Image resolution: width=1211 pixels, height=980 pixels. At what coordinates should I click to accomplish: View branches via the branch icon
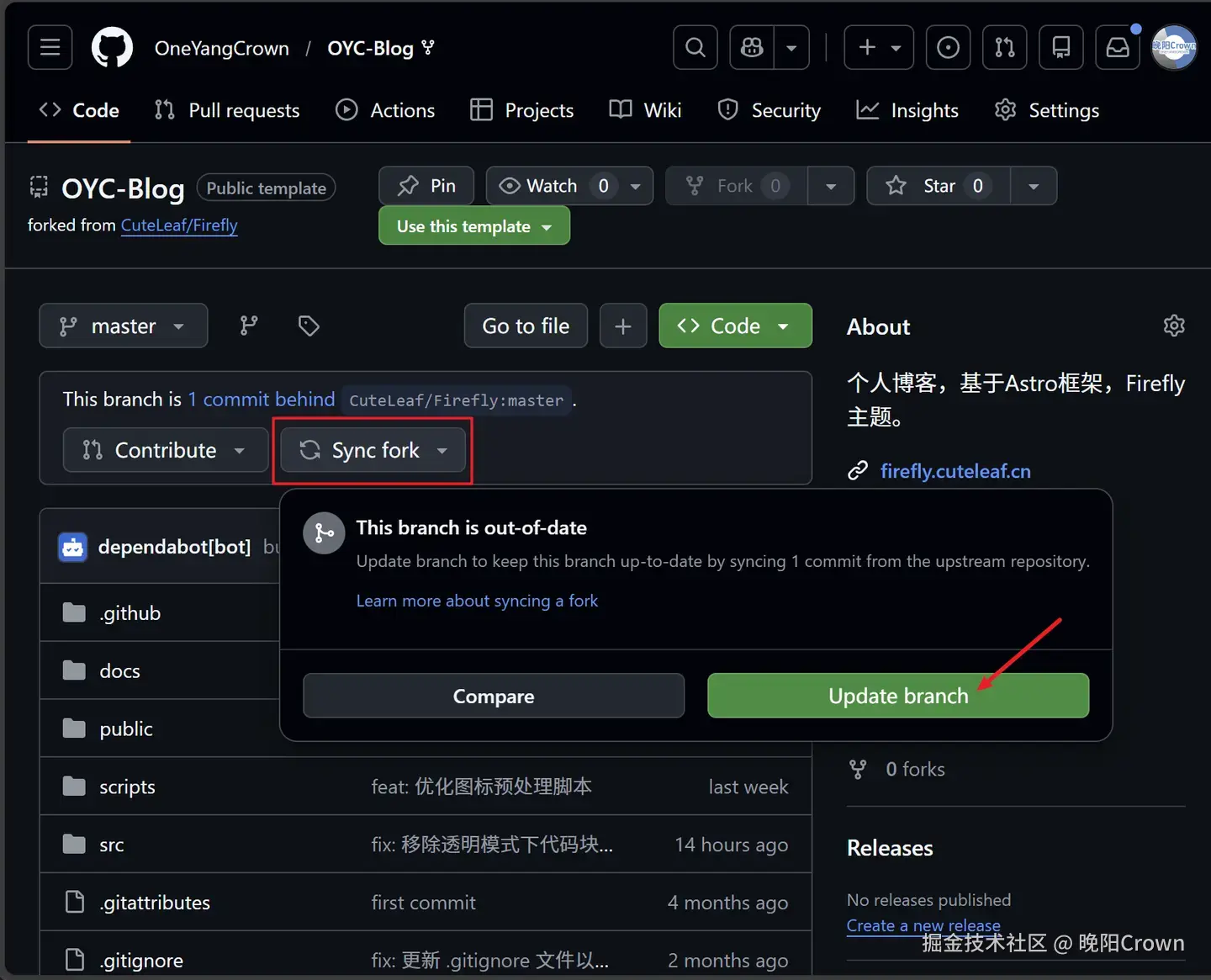click(x=249, y=326)
